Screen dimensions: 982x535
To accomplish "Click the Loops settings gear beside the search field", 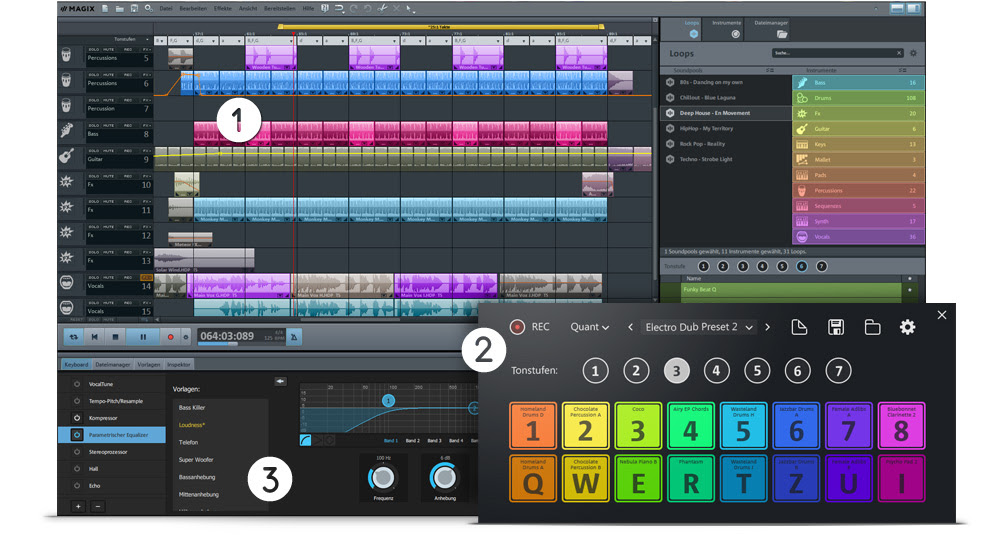I will point(913,53).
